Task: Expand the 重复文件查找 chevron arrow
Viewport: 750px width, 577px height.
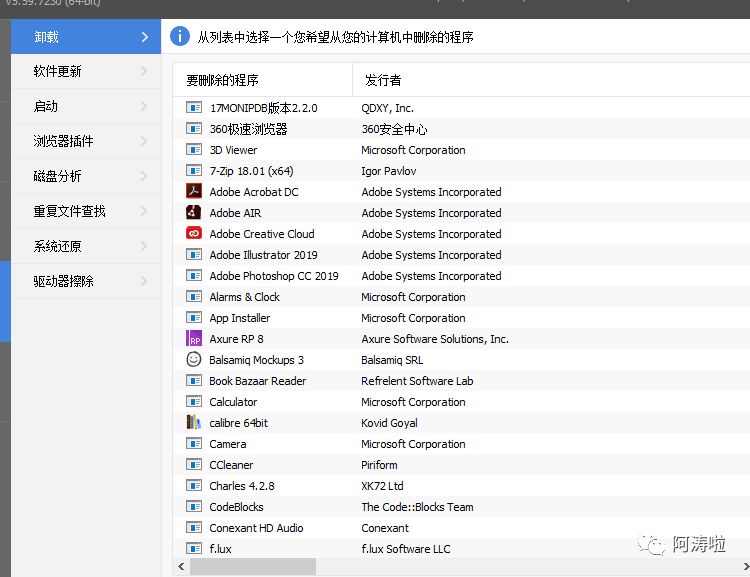Action: click(x=144, y=211)
